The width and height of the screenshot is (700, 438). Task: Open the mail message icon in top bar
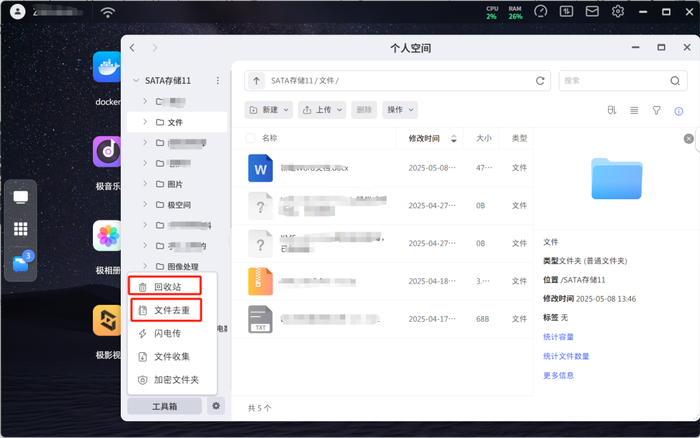[592, 11]
